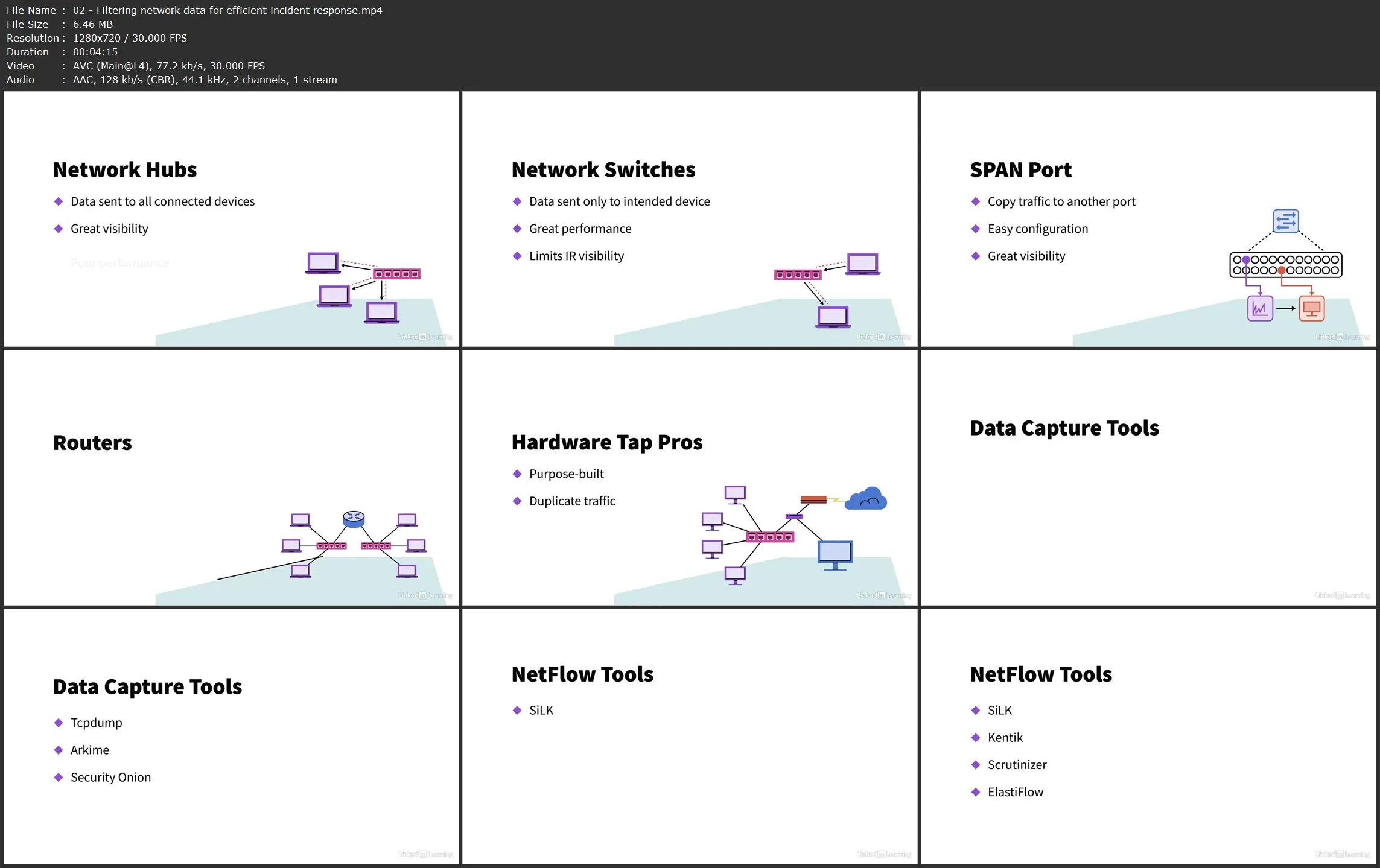
Task: Click the purple analyzer chart icon in SPAN slide
Action: click(1259, 308)
